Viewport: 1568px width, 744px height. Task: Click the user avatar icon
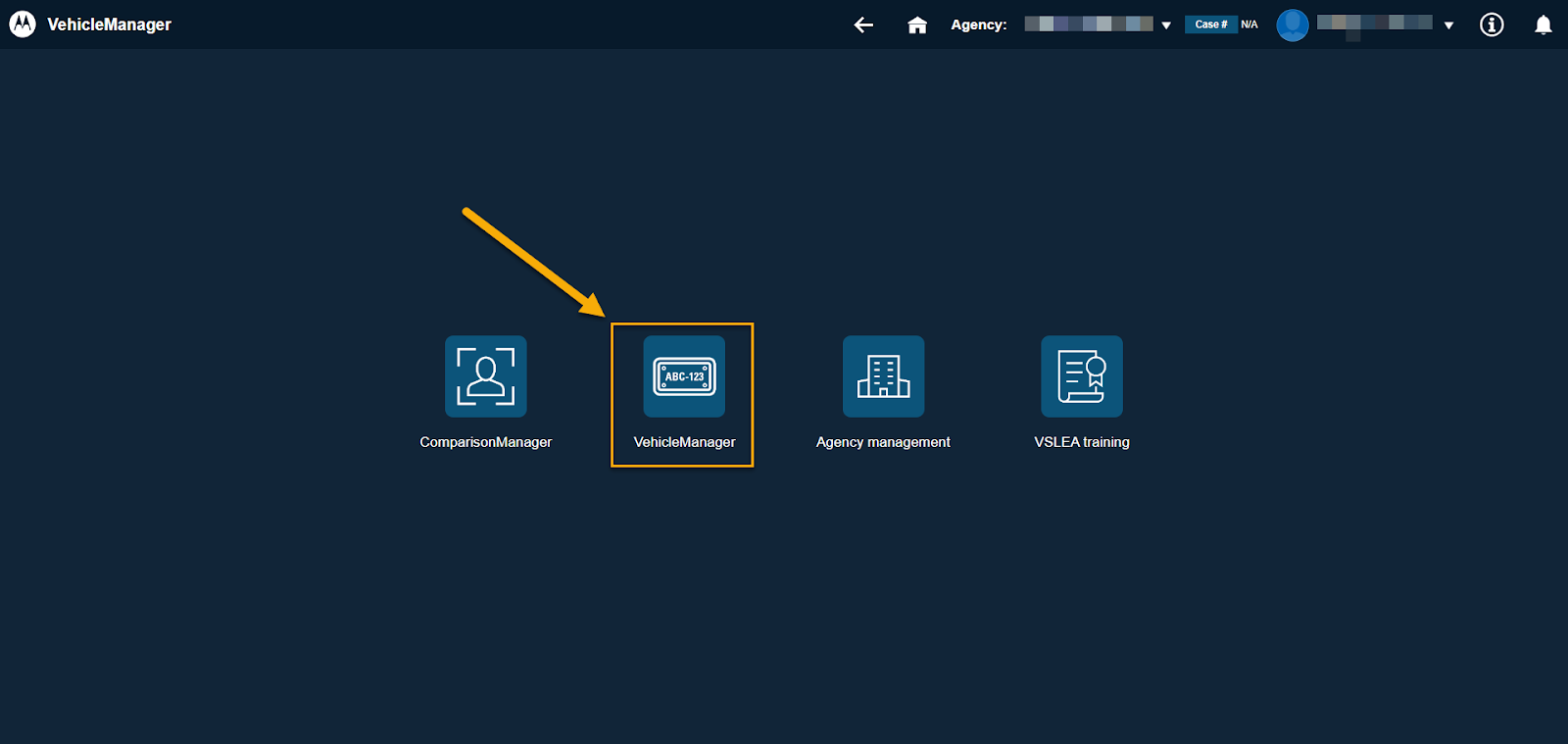pyautogui.click(x=1293, y=25)
